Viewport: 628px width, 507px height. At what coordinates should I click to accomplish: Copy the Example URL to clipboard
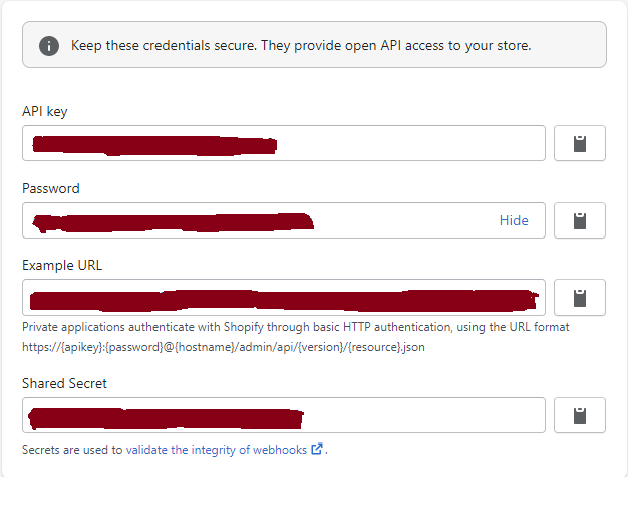click(x=579, y=297)
